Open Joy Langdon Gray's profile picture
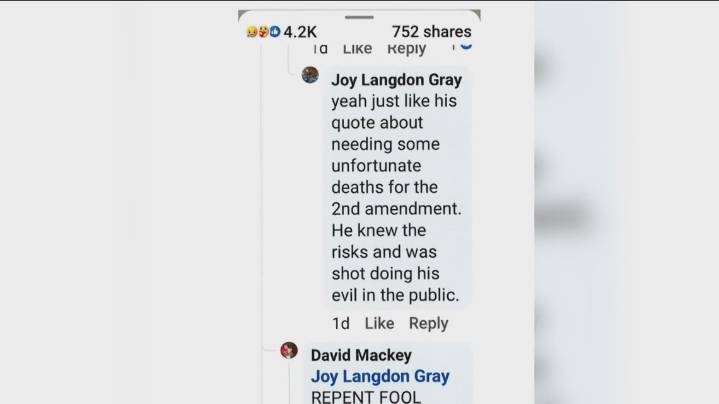Image resolution: width=719 pixels, height=404 pixels. pos(310,75)
